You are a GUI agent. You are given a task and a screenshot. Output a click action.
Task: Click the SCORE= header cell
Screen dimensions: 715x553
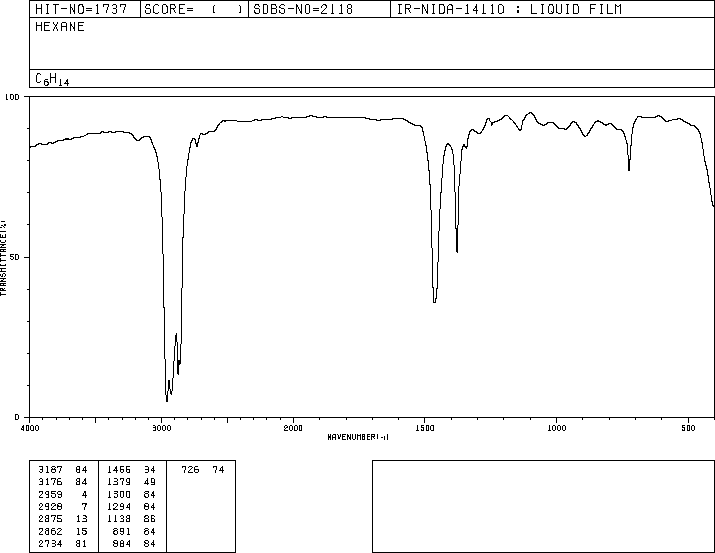coord(194,9)
